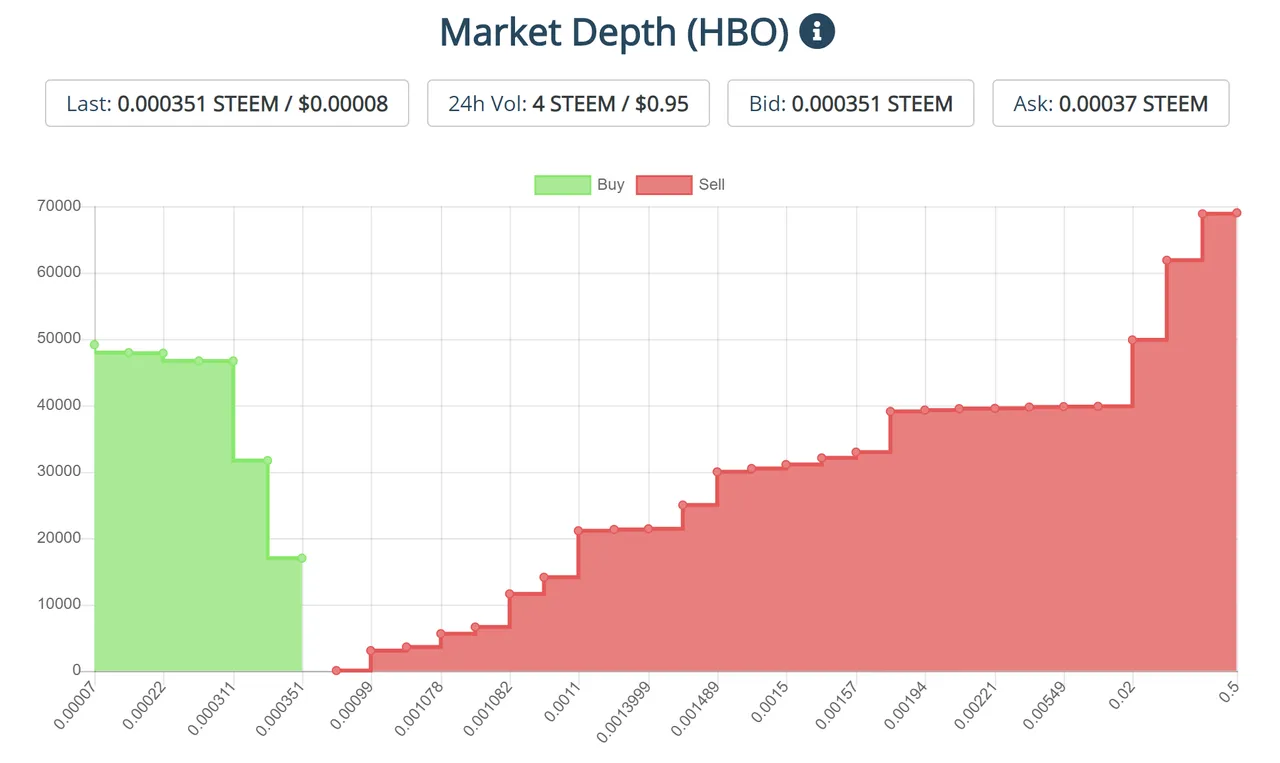Click the sell data point above 0.02
The height and width of the screenshot is (763, 1280).
(x=1132, y=340)
